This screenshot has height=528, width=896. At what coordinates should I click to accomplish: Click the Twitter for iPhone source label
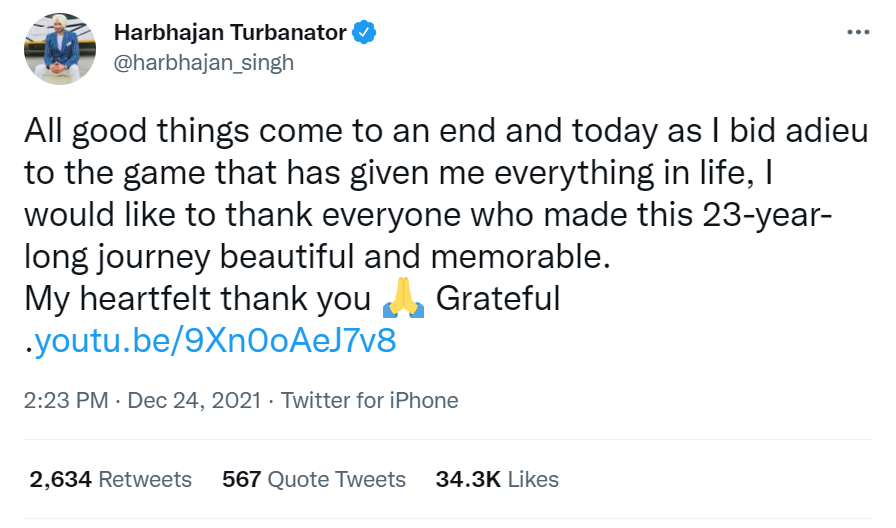[x=370, y=401]
